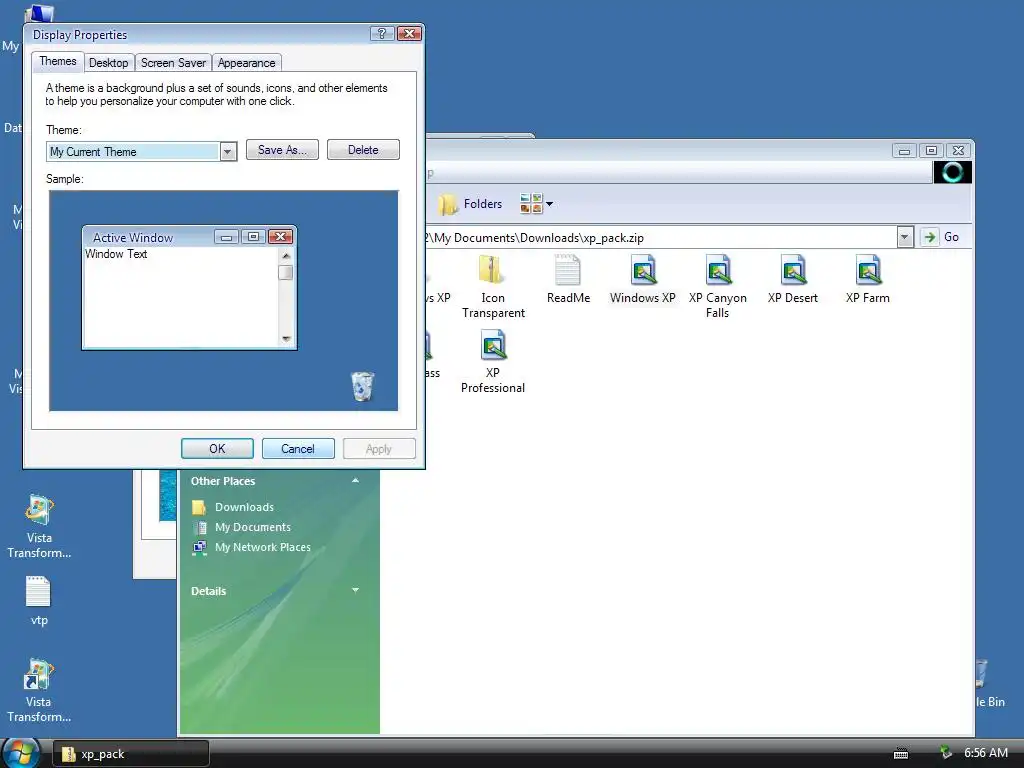Select the XP Farm theme file
Image resolution: width=1024 pixels, height=768 pixels.
point(867,280)
